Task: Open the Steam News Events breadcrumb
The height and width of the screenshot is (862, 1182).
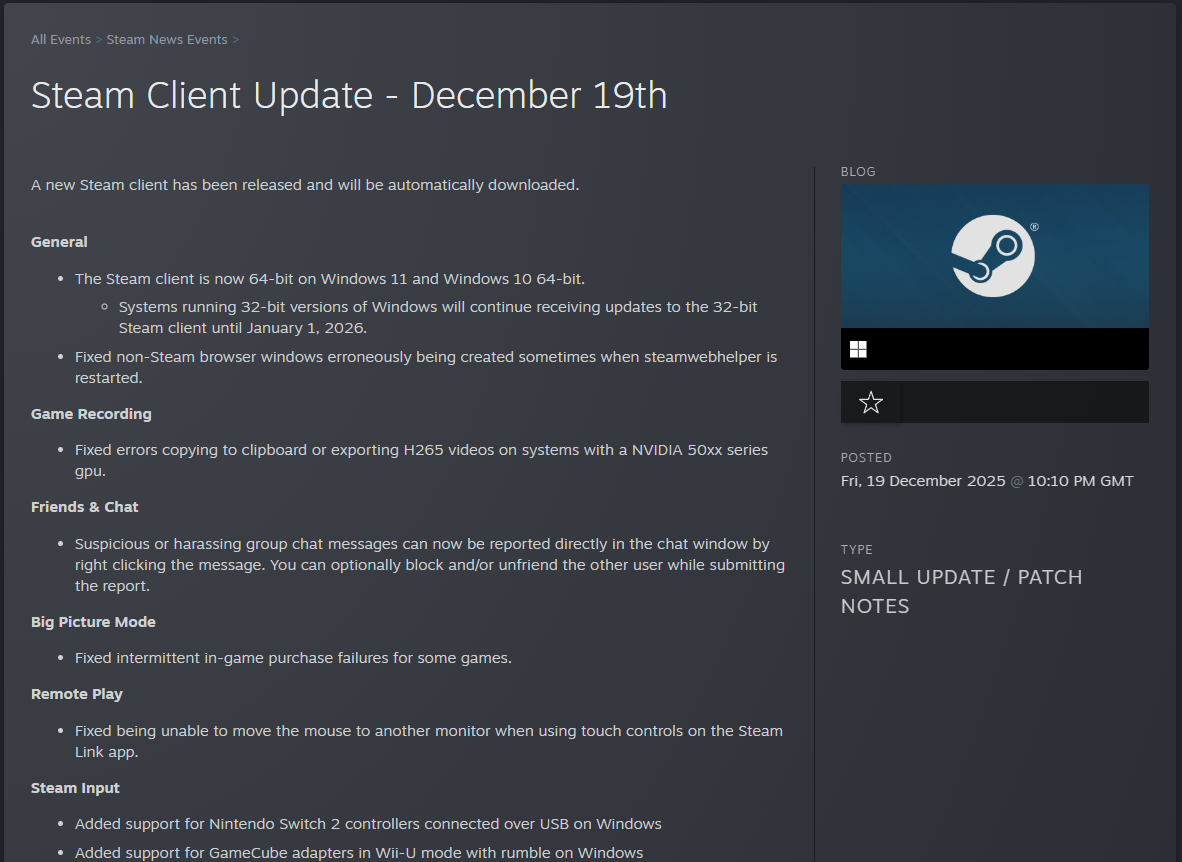Action: 166,39
